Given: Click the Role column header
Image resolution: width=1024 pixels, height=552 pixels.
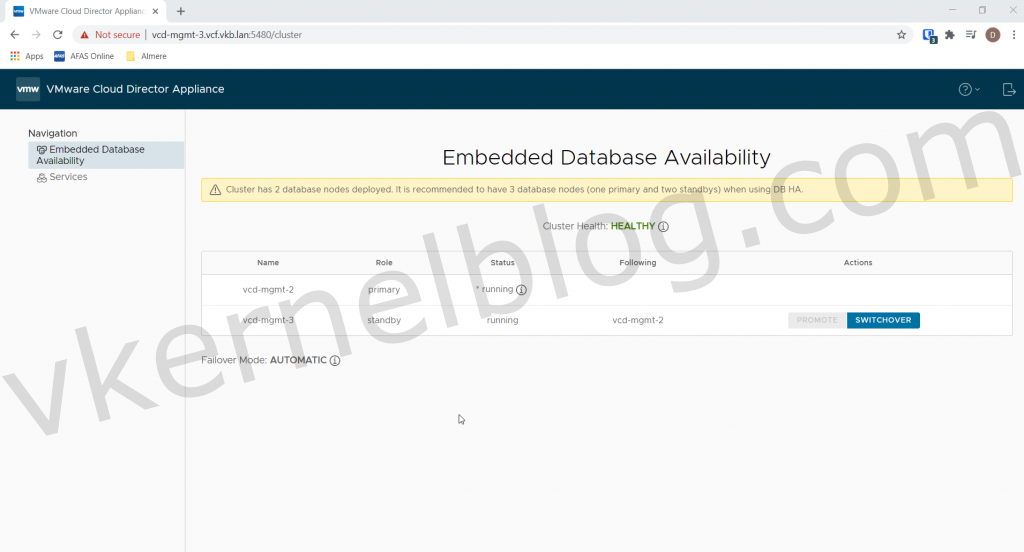Looking at the screenshot, I should (384, 263).
